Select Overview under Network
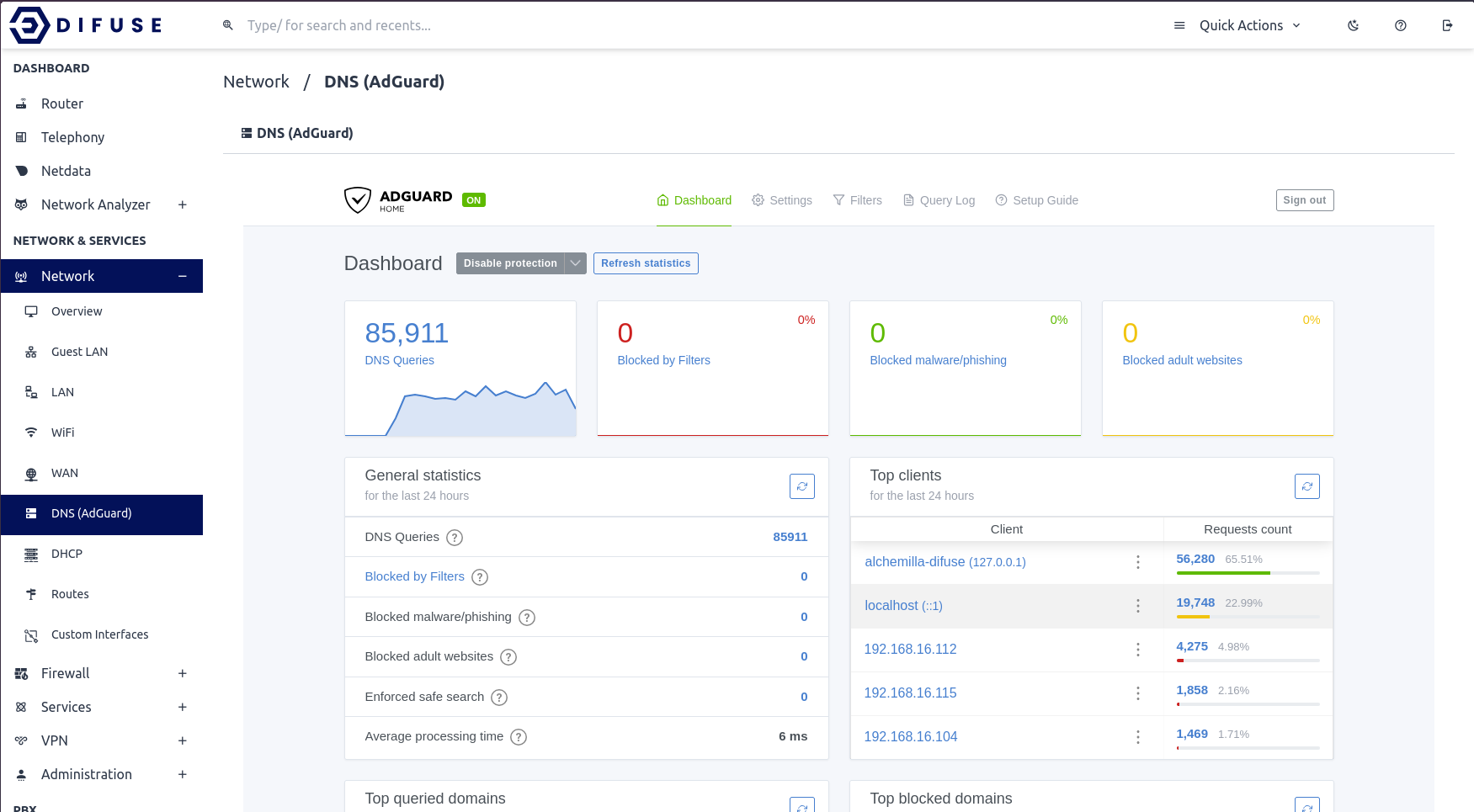This screenshot has width=1474, height=812. tap(77, 311)
